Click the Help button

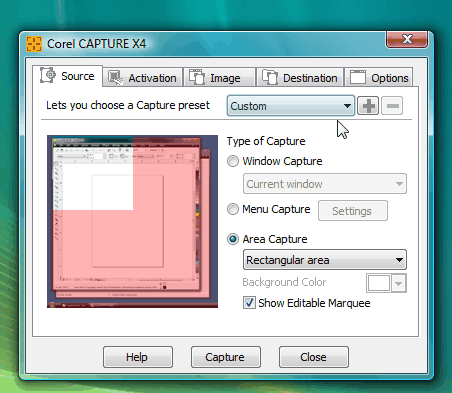click(x=138, y=357)
